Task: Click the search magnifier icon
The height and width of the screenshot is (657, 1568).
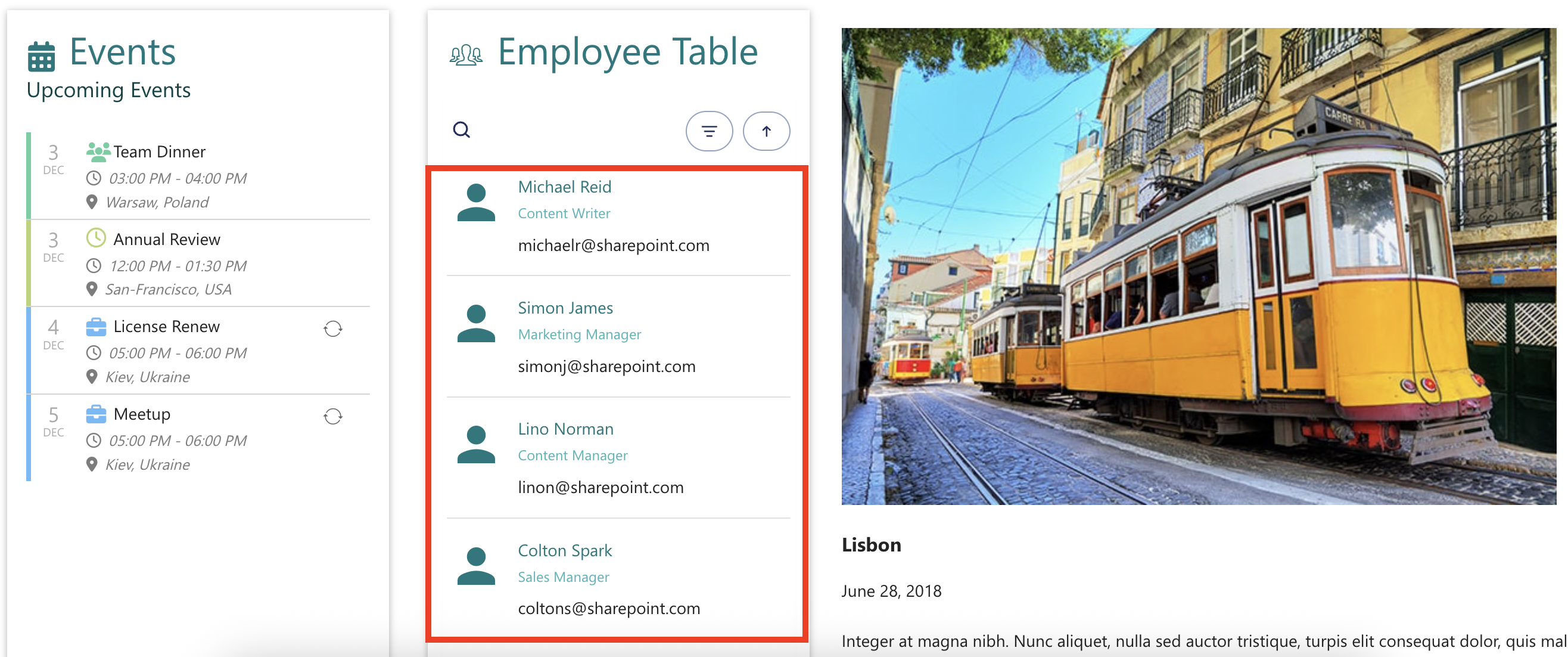Action: [461, 130]
